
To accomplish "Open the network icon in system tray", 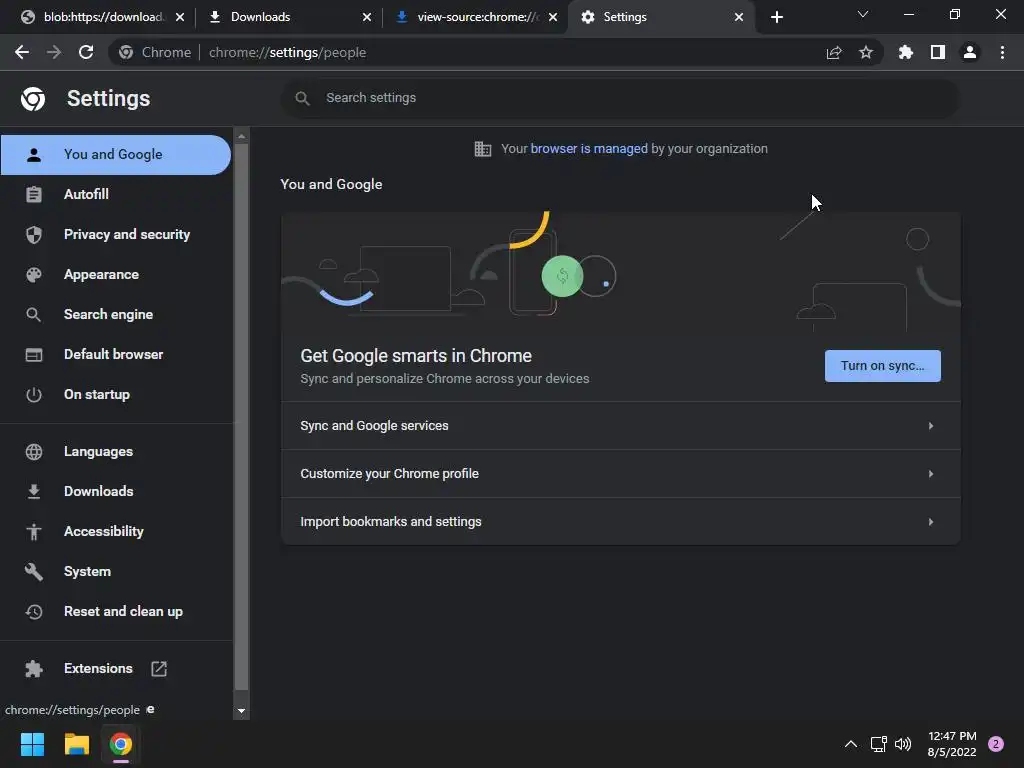I will pos(878,744).
